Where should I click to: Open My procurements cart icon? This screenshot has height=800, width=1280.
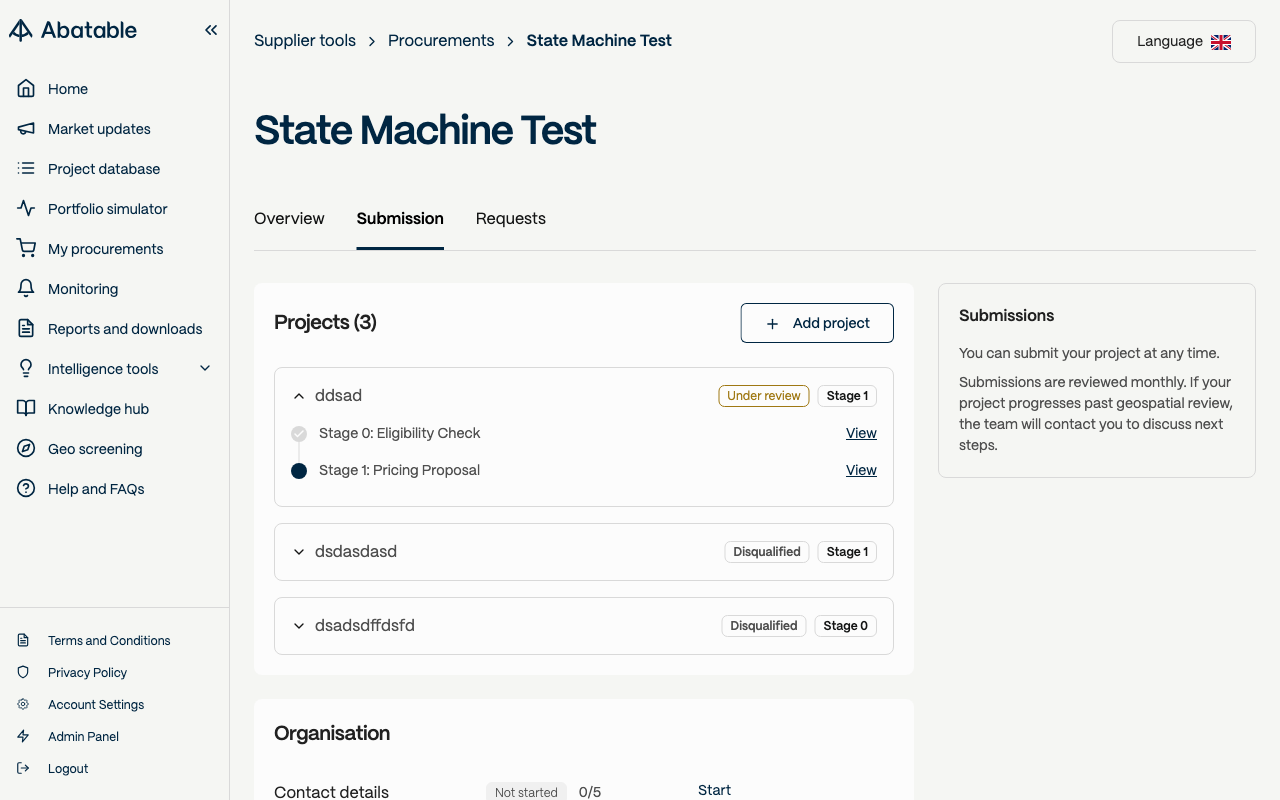click(x=26, y=249)
